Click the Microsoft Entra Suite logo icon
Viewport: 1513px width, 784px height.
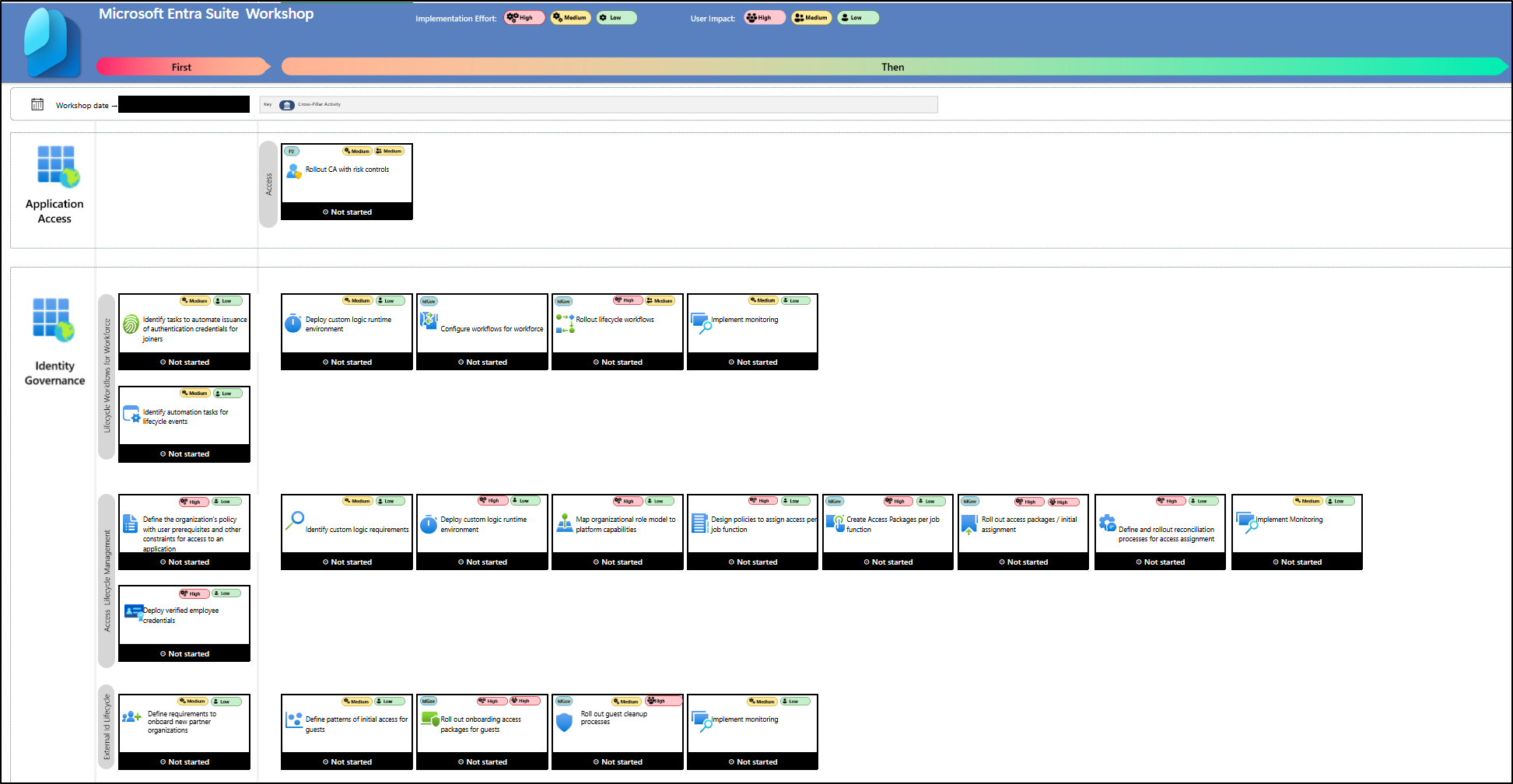coord(53,43)
